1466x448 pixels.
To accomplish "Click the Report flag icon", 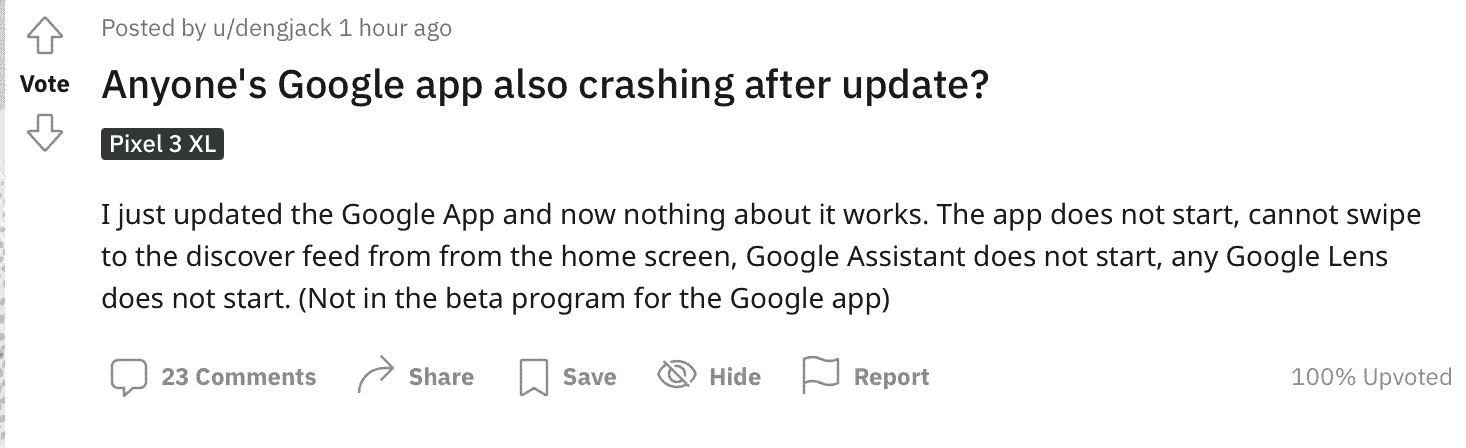I will tap(820, 376).
